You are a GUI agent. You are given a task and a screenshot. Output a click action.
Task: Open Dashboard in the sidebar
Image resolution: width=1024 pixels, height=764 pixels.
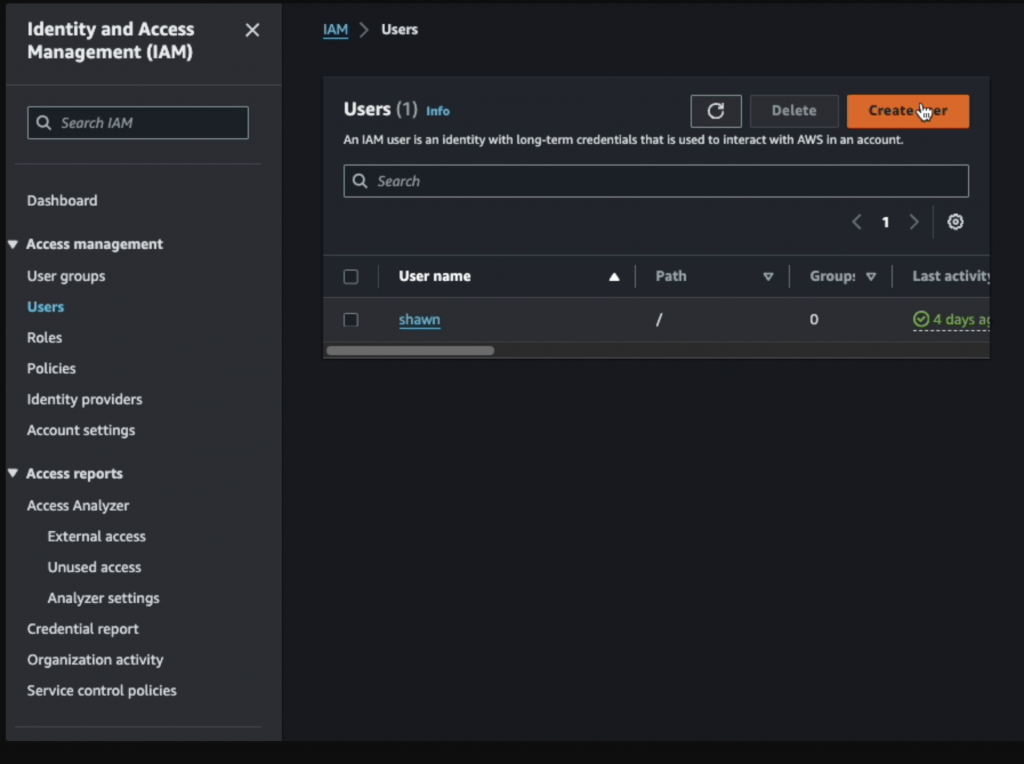[62, 200]
